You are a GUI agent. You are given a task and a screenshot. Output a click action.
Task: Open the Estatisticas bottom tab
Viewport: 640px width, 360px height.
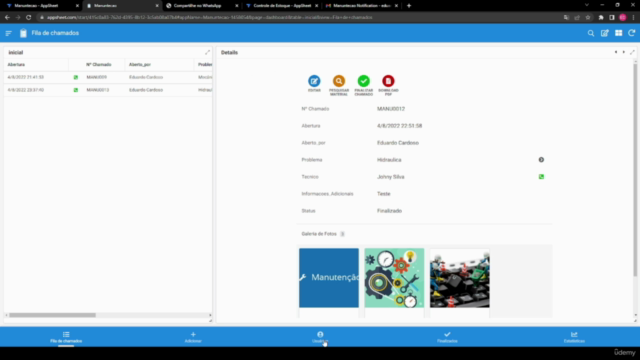click(574, 337)
